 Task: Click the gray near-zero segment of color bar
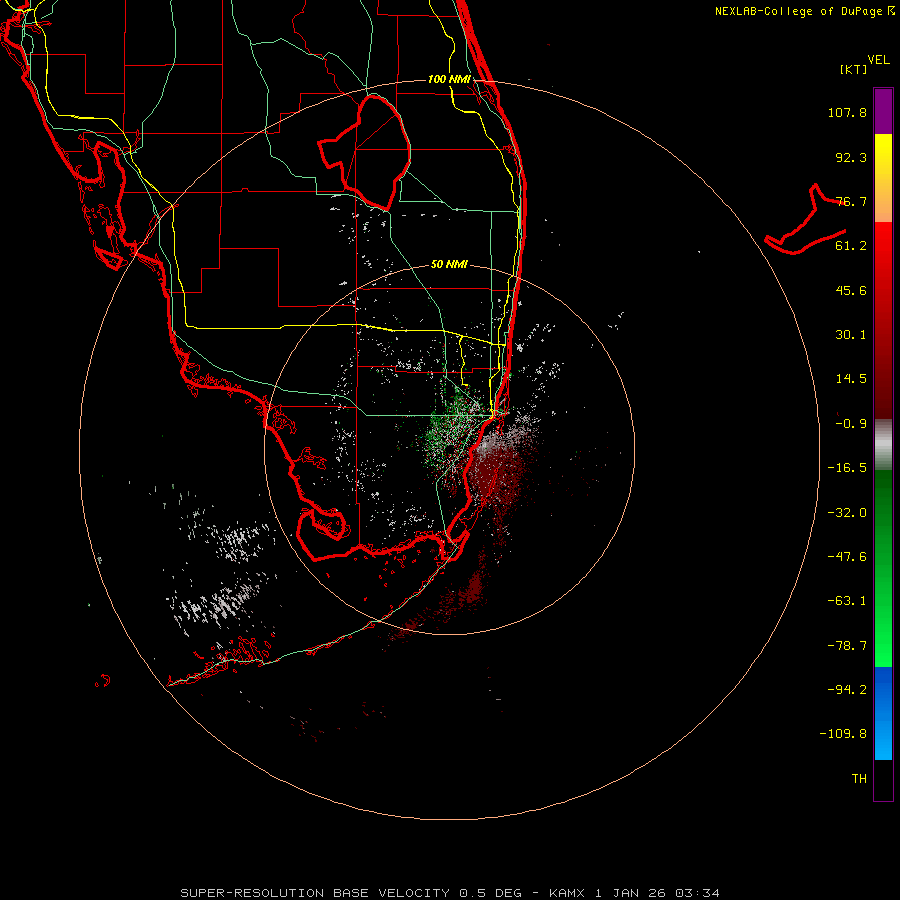click(883, 444)
